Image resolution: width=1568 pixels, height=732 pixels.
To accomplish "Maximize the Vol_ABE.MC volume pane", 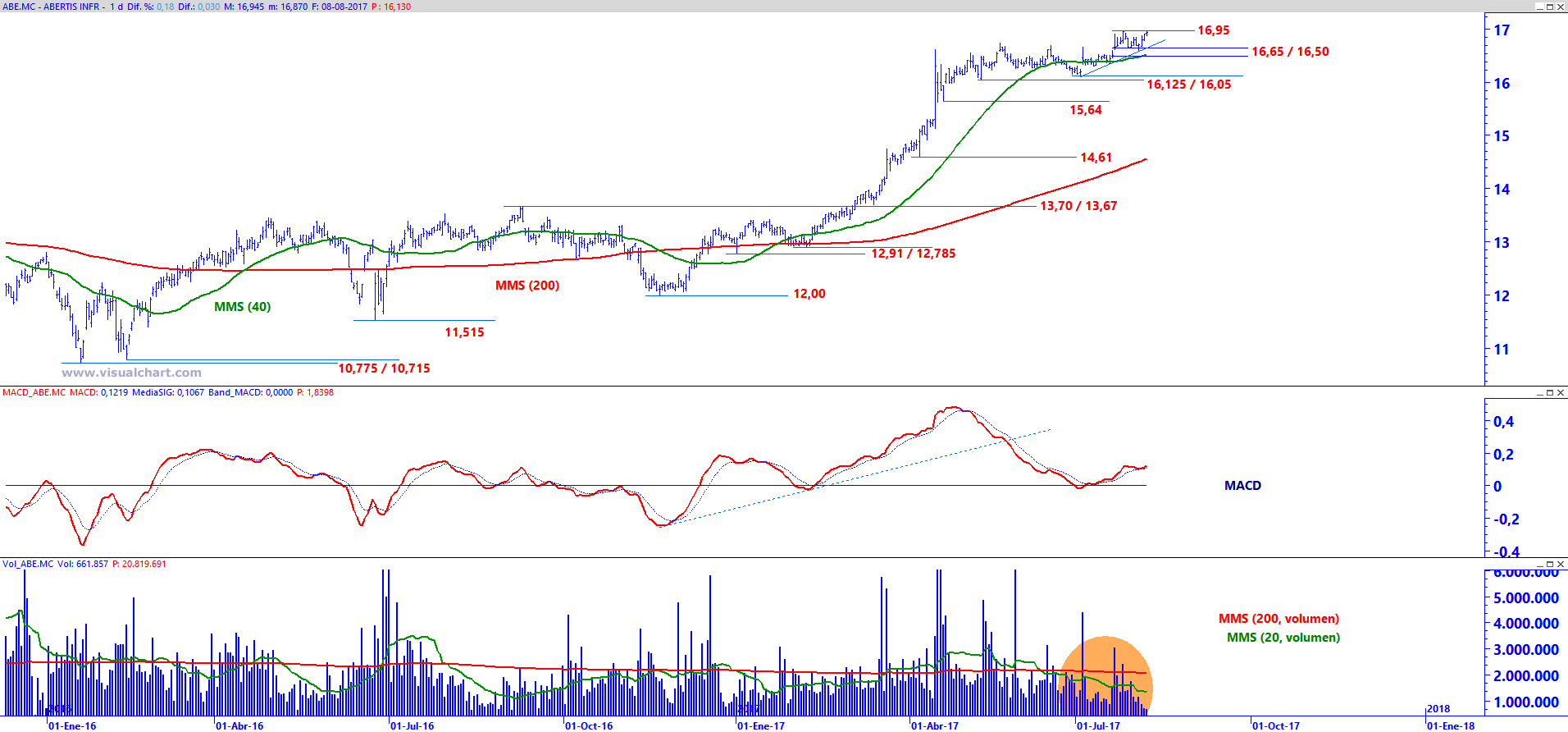I will click(1550, 564).
